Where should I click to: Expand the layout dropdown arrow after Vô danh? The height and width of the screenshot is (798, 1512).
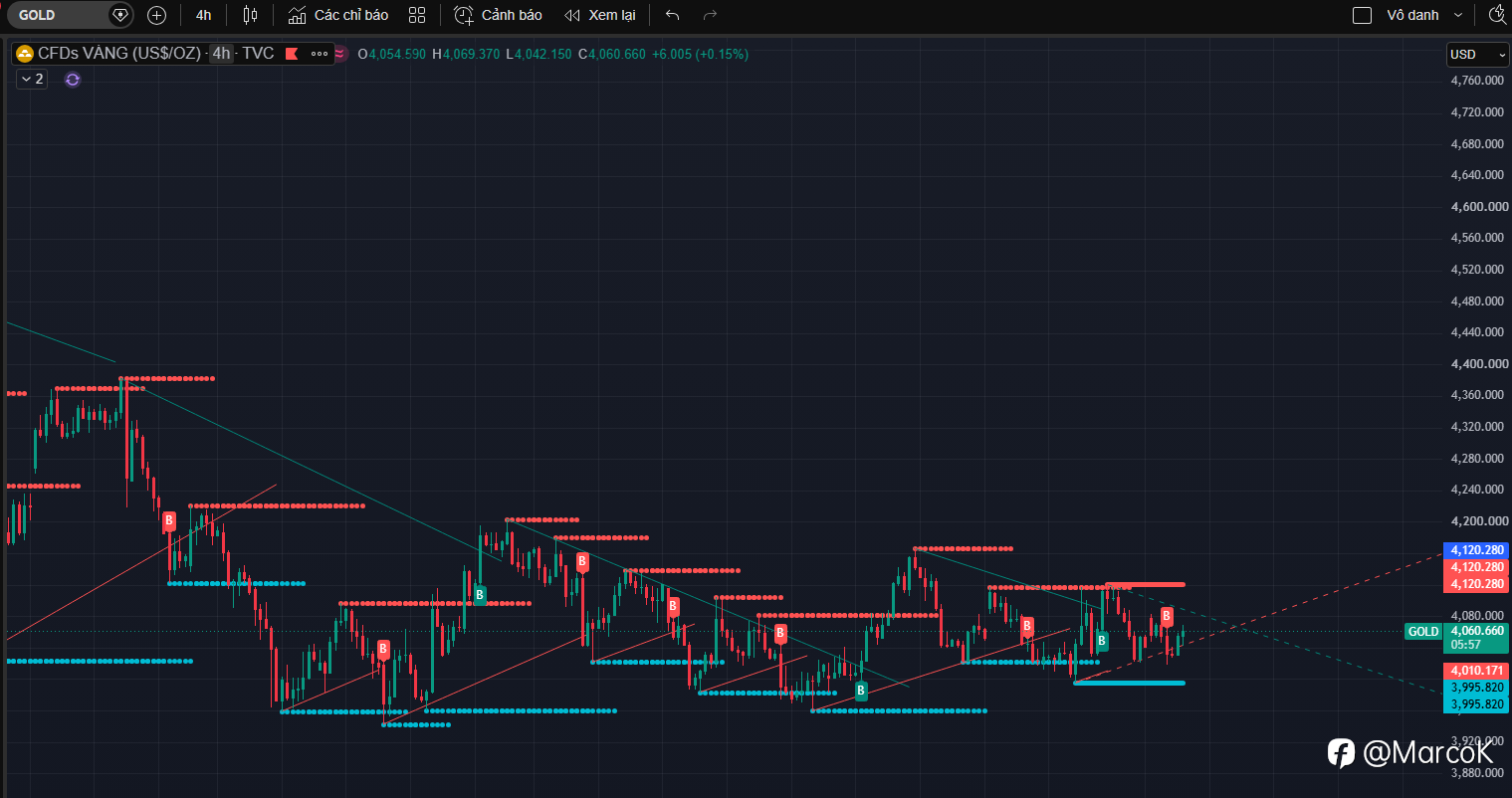[1458, 15]
